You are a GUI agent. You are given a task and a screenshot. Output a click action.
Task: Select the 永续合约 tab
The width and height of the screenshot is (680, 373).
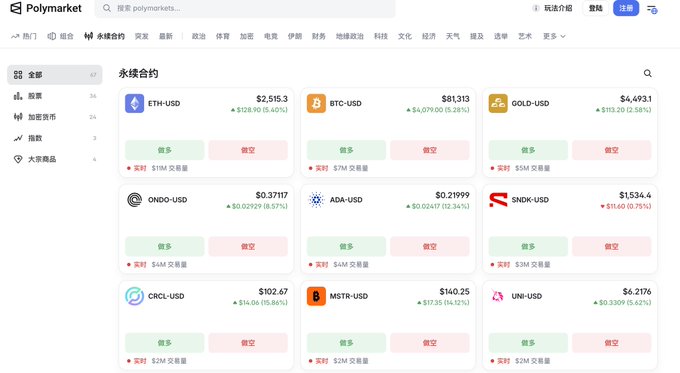105,36
